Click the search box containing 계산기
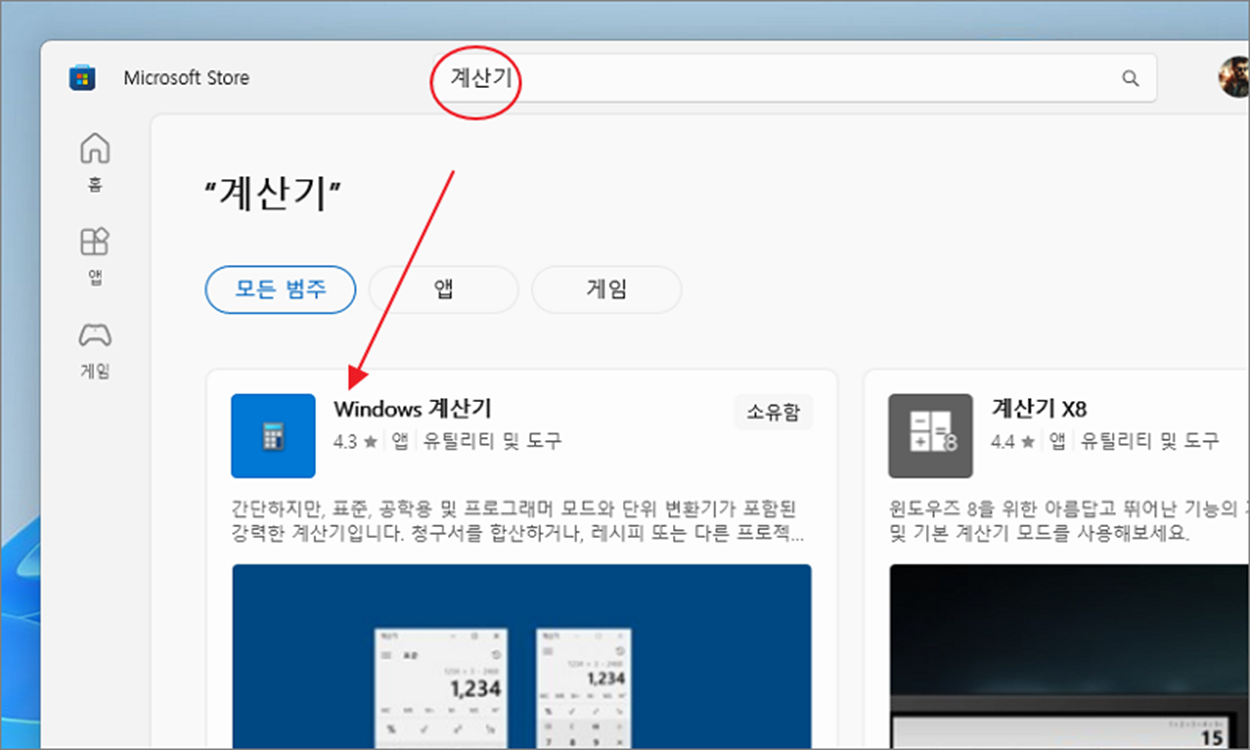The width and height of the screenshot is (1250, 750). point(795,78)
